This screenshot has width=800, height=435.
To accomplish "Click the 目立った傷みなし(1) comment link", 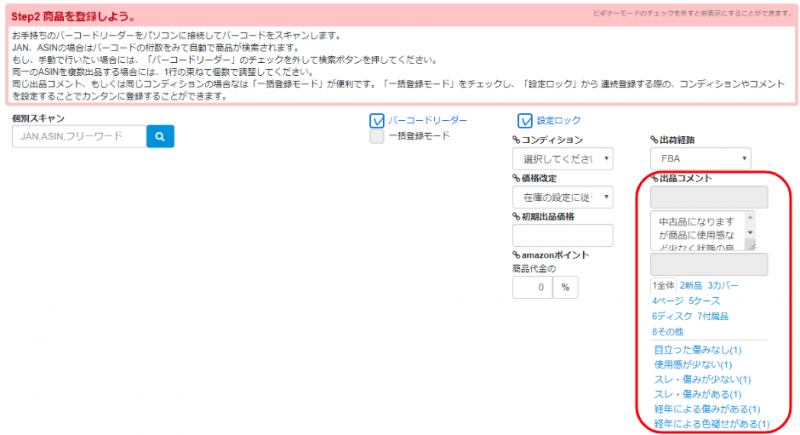I will (x=697, y=350).
